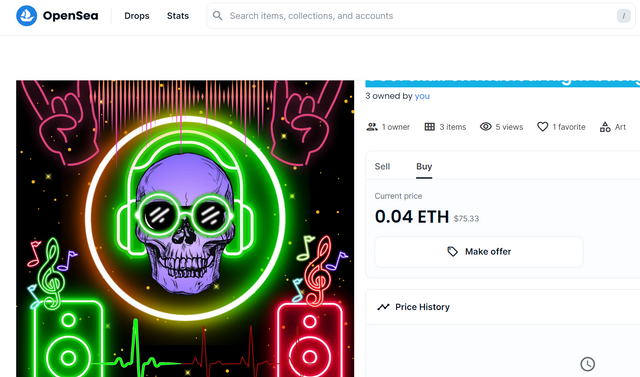Click the people icon beside 1 owner
640x377 pixels.
pos(372,127)
